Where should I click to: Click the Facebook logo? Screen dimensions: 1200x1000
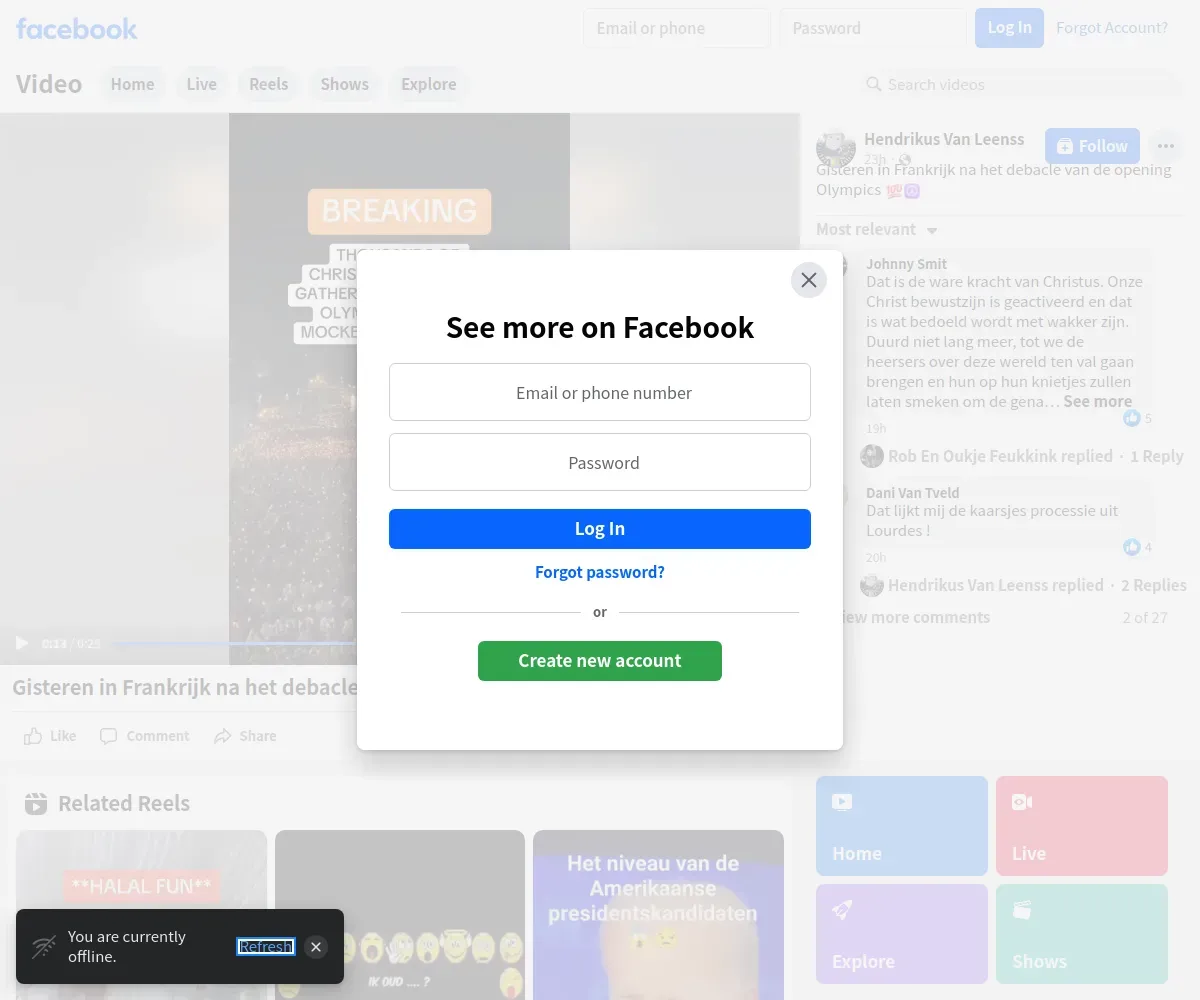[x=77, y=28]
